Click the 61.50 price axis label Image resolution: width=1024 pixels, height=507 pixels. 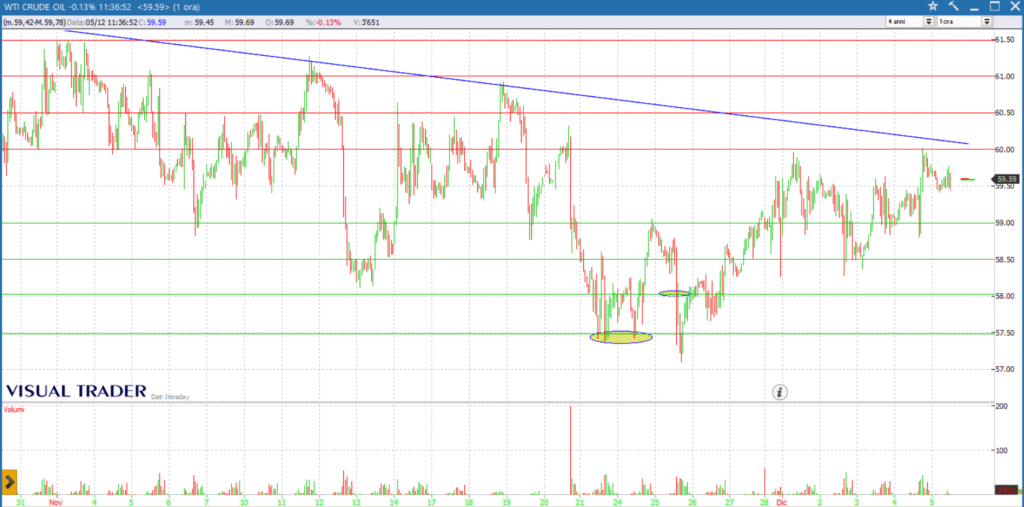(1004, 40)
